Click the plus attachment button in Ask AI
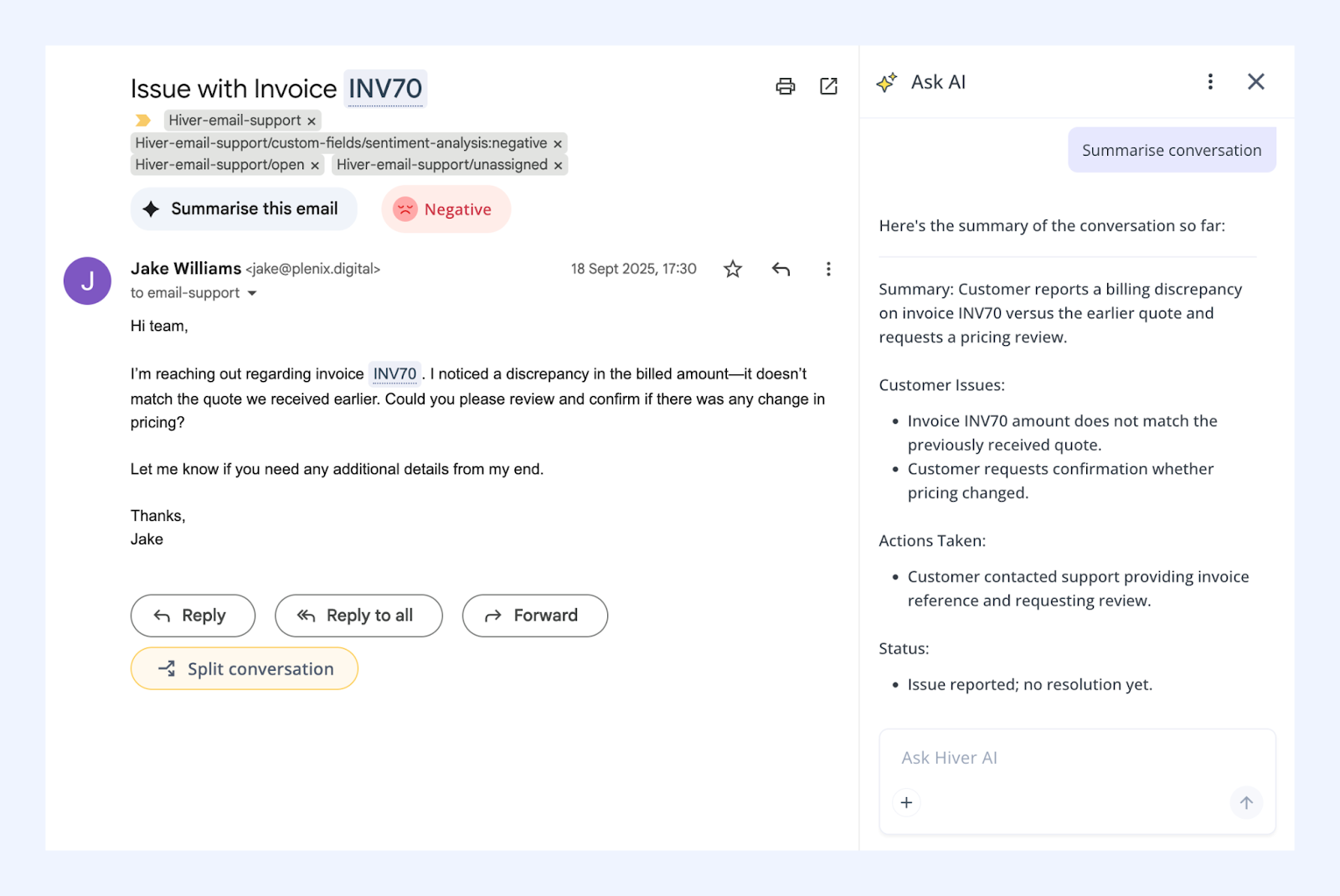The width and height of the screenshot is (1340, 896). (906, 803)
